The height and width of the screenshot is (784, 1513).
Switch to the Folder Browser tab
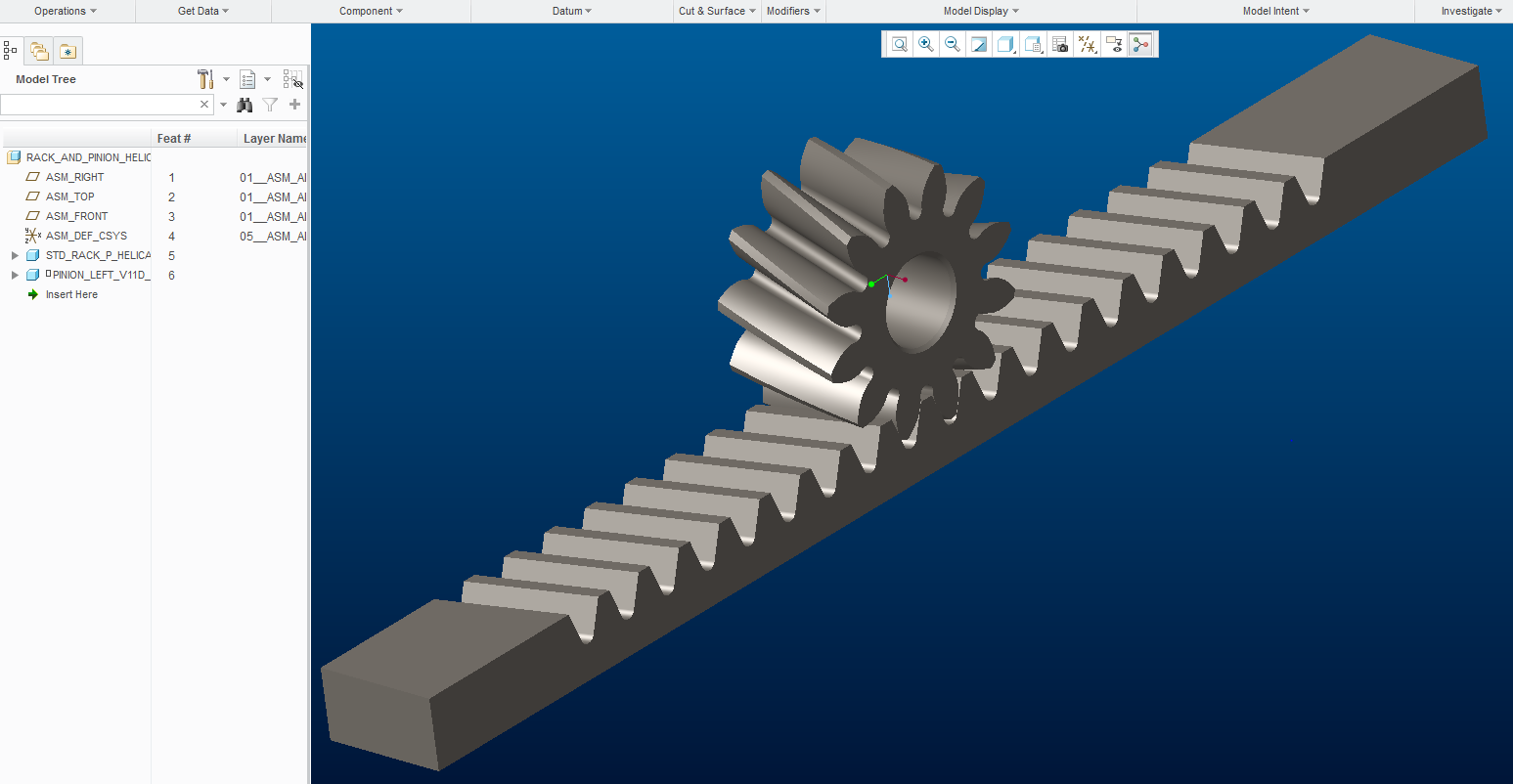point(39,51)
